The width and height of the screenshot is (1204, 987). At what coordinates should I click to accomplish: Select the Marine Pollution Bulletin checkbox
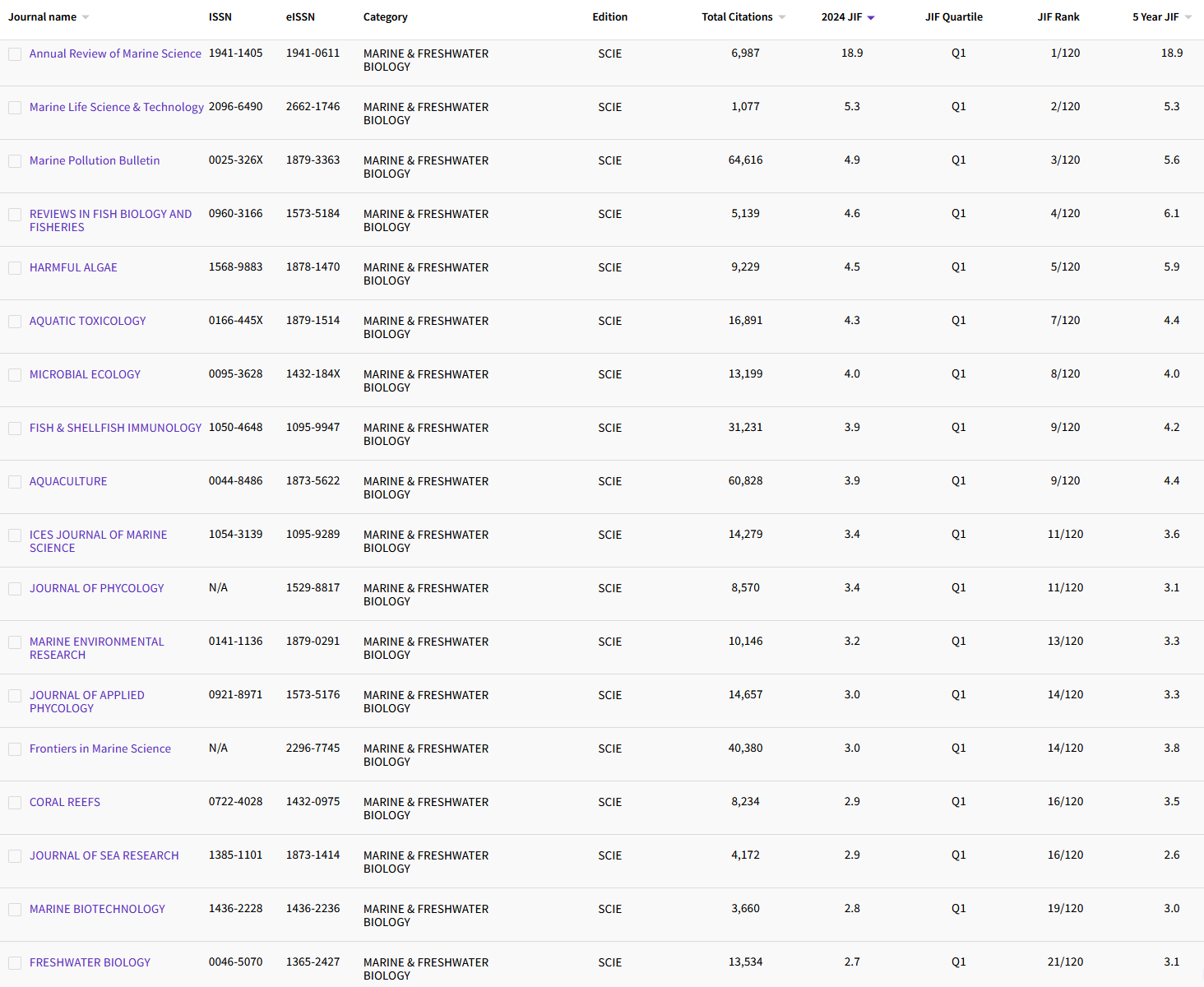[x=15, y=161]
